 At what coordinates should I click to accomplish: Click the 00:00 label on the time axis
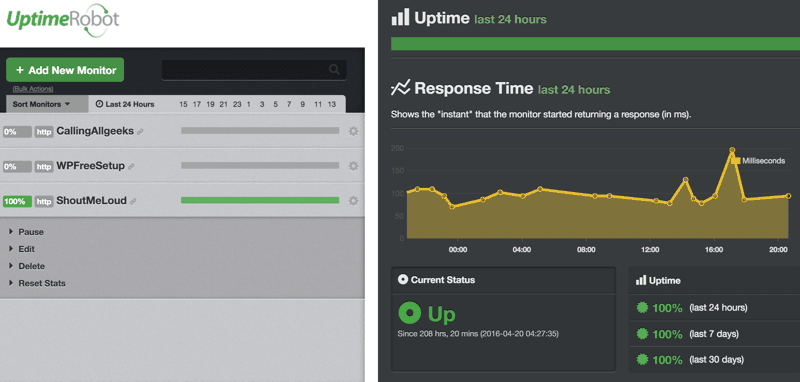(458, 250)
